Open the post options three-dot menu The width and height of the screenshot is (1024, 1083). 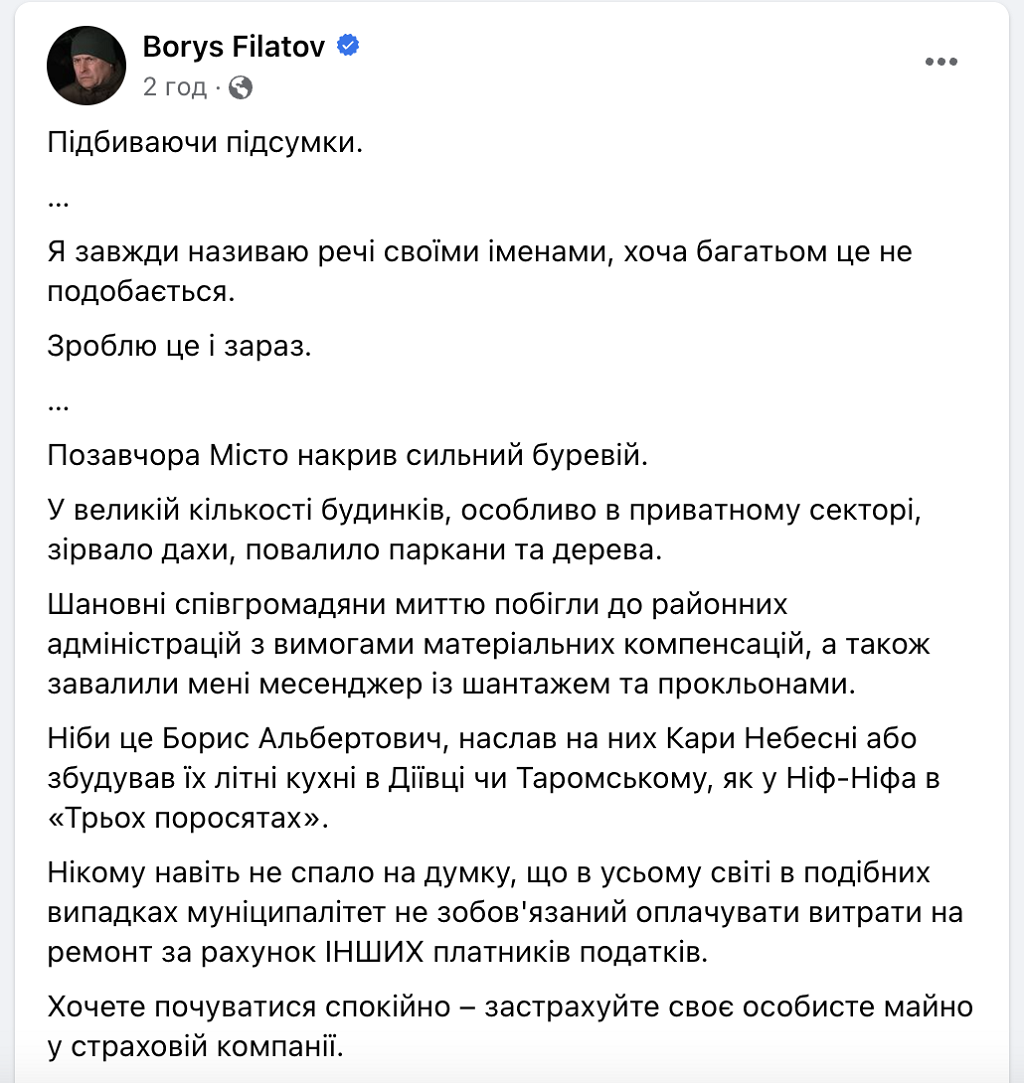point(941,62)
